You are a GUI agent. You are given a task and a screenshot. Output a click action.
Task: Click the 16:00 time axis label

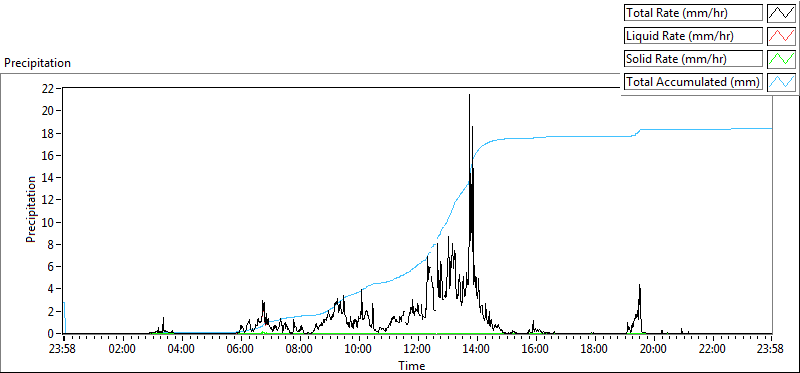tap(536, 350)
